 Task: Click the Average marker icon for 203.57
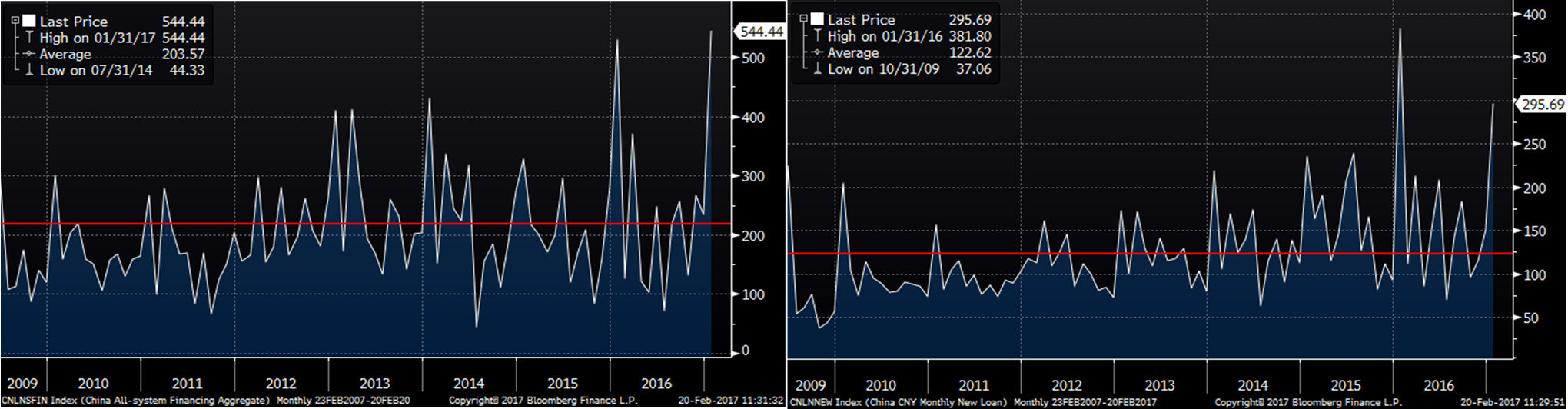click(29, 54)
